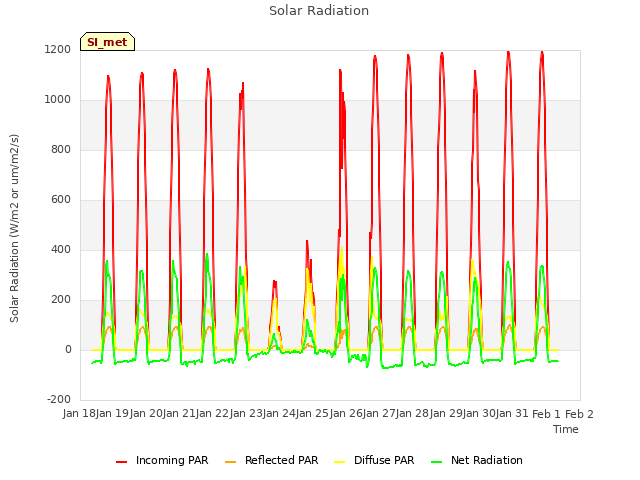Click the Jan 24 x-axis date label
The image size is (640, 480).
coord(279,413)
